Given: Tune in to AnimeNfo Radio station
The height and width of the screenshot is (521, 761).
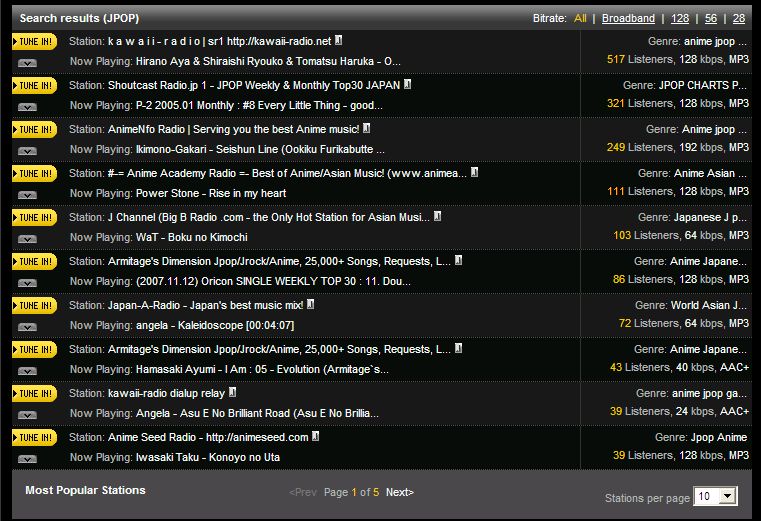Looking at the screenshot, I should point(34,130).
